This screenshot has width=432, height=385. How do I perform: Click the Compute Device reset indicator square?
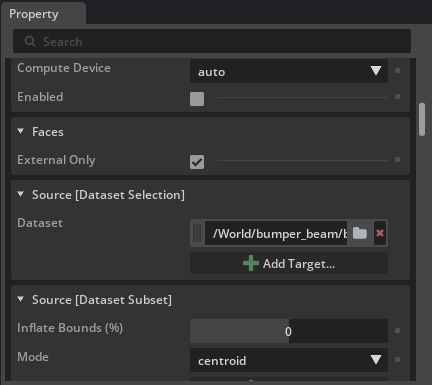coord(397,71)
